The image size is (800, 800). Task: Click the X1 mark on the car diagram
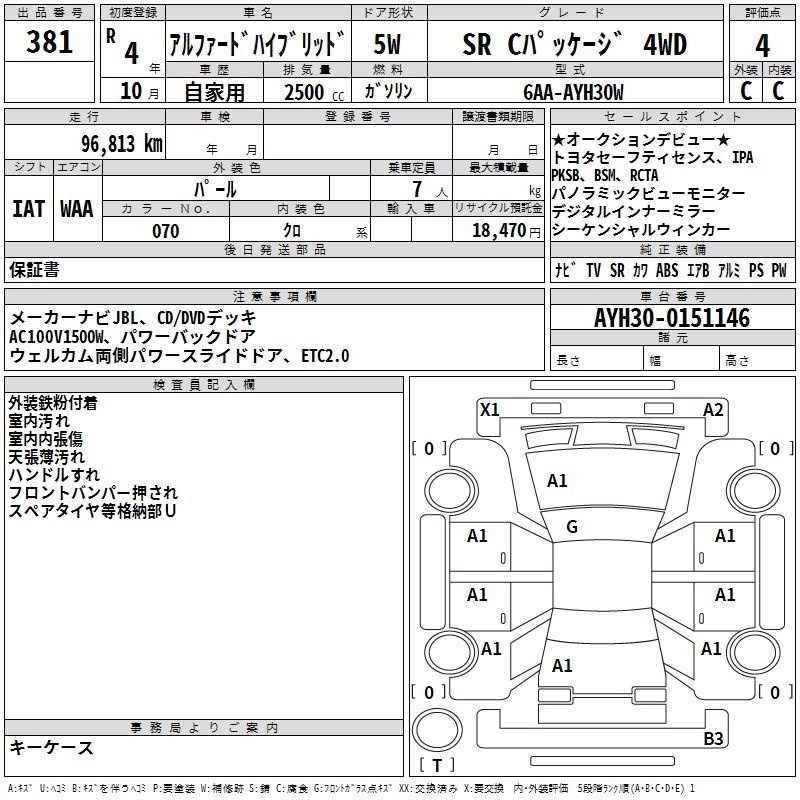click(490, 409)
